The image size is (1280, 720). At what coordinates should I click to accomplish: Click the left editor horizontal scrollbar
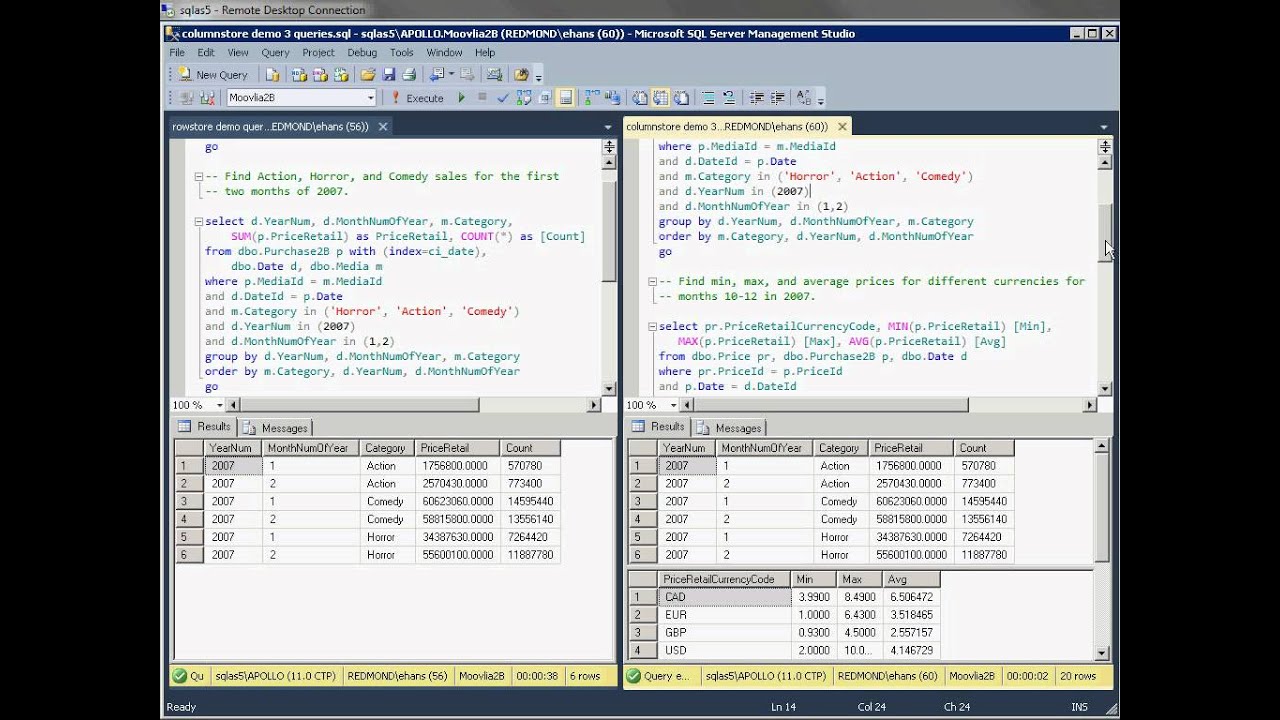click(360, 405)
